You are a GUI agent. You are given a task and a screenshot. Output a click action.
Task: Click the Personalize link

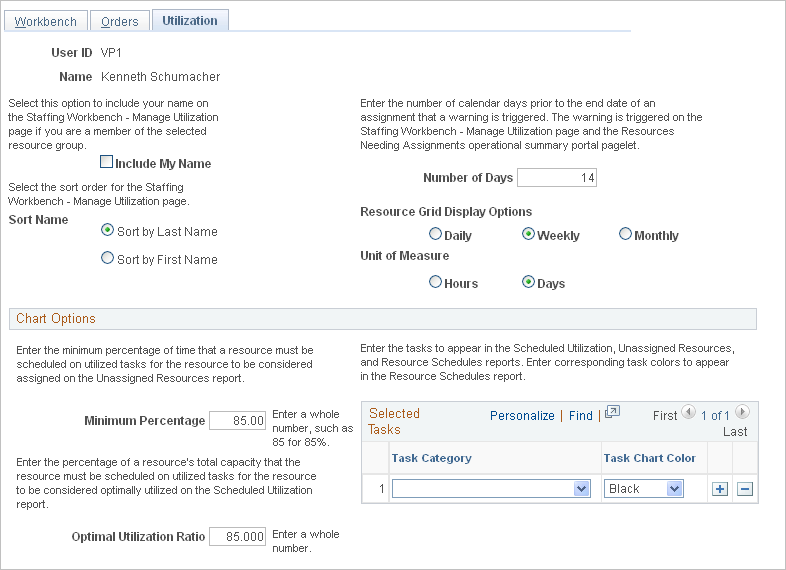(x=522, y=416)
